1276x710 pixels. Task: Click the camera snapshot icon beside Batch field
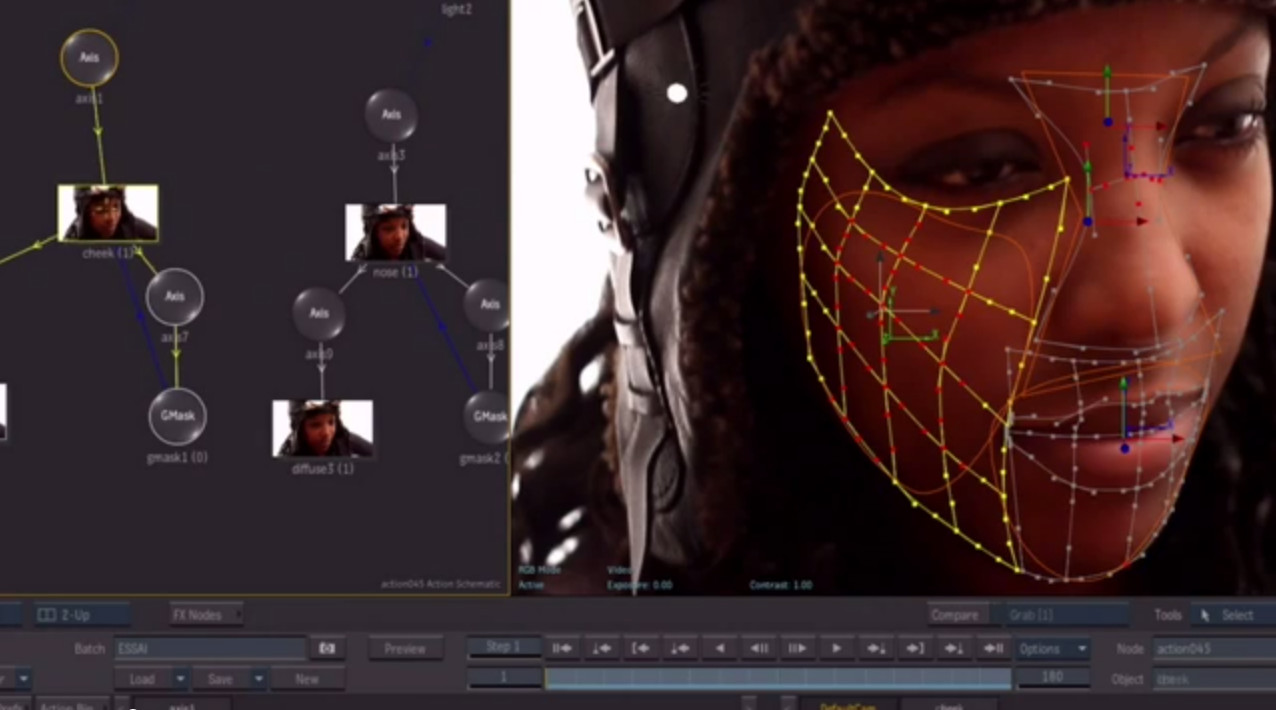327,649
